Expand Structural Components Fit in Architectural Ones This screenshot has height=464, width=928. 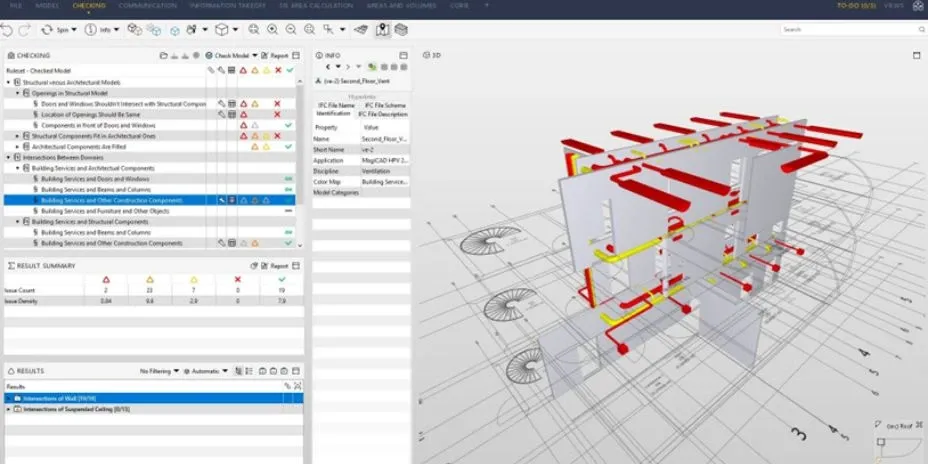pos(18,136)
